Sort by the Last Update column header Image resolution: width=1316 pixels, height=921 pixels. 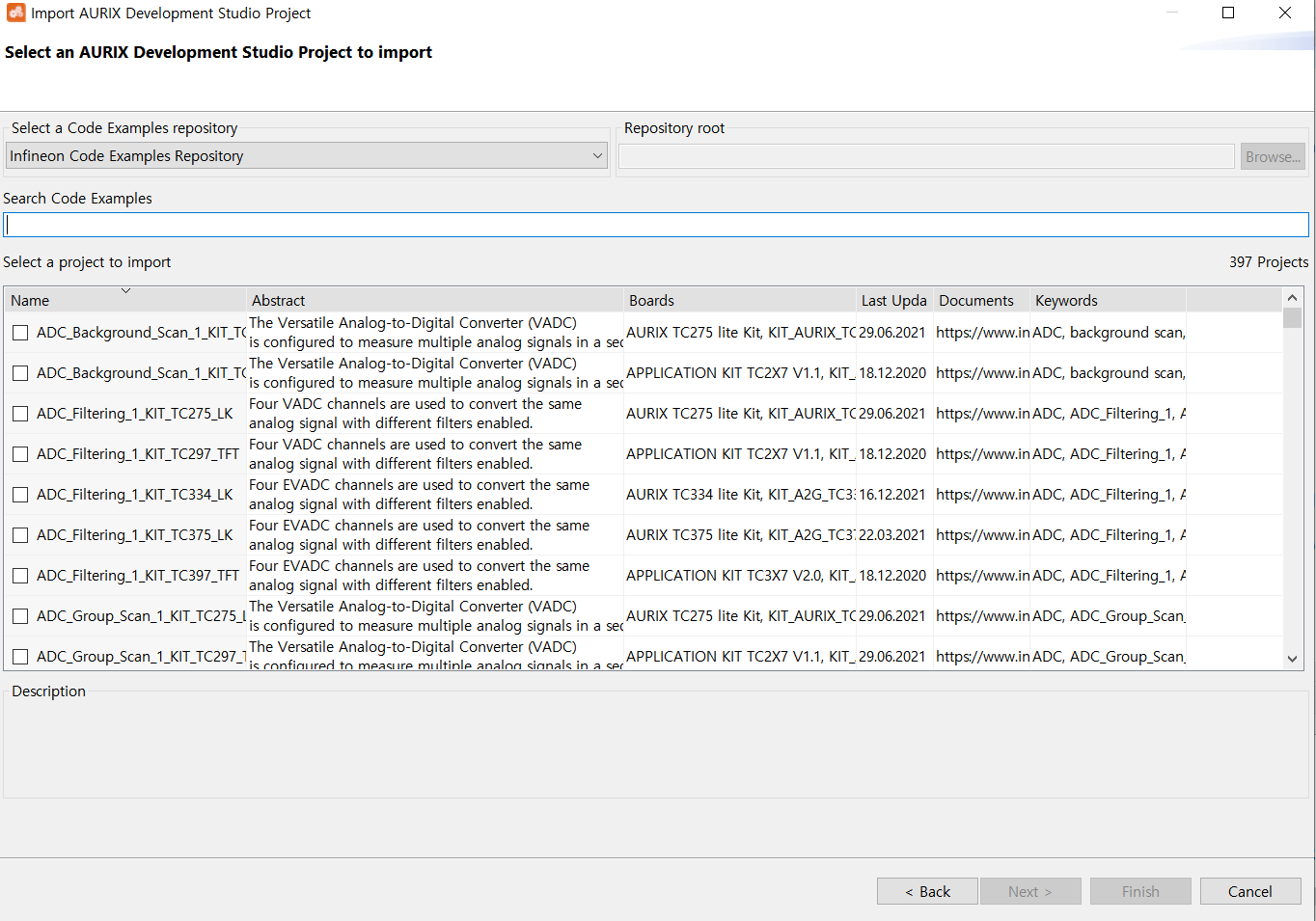coord(894,300)
